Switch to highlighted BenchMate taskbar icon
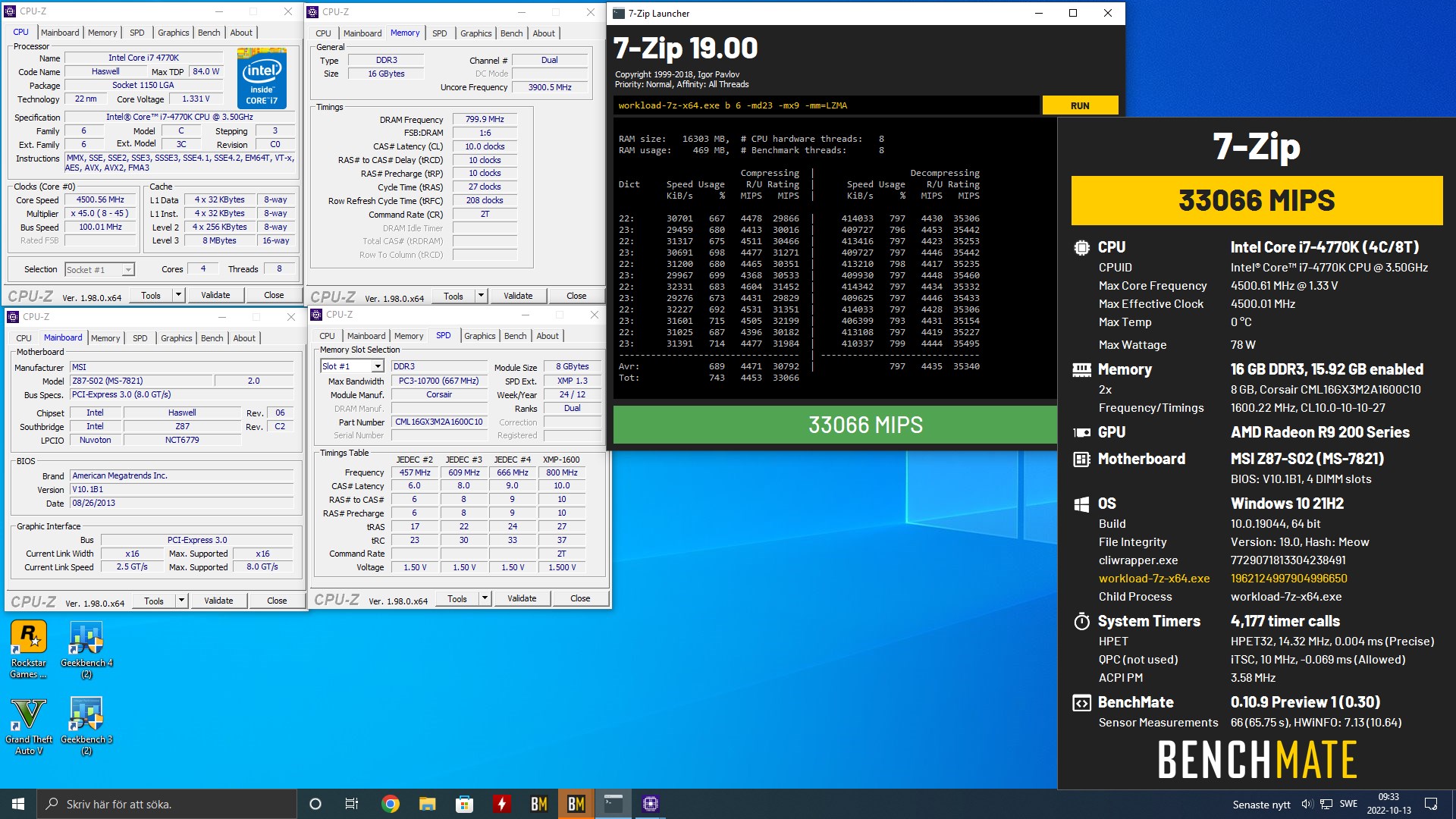 pyautogui.click(x=576, y=804)
